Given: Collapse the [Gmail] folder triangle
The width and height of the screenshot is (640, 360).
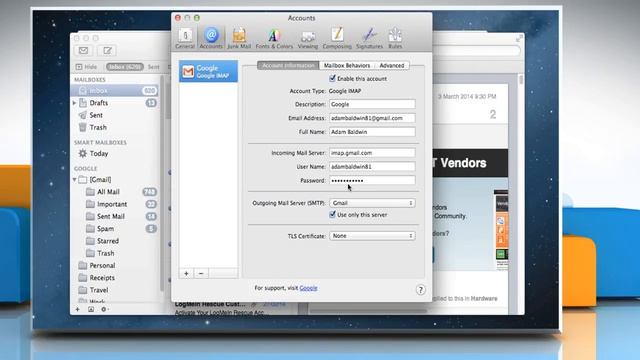Looking at the screenshot, I should point(75,180).
